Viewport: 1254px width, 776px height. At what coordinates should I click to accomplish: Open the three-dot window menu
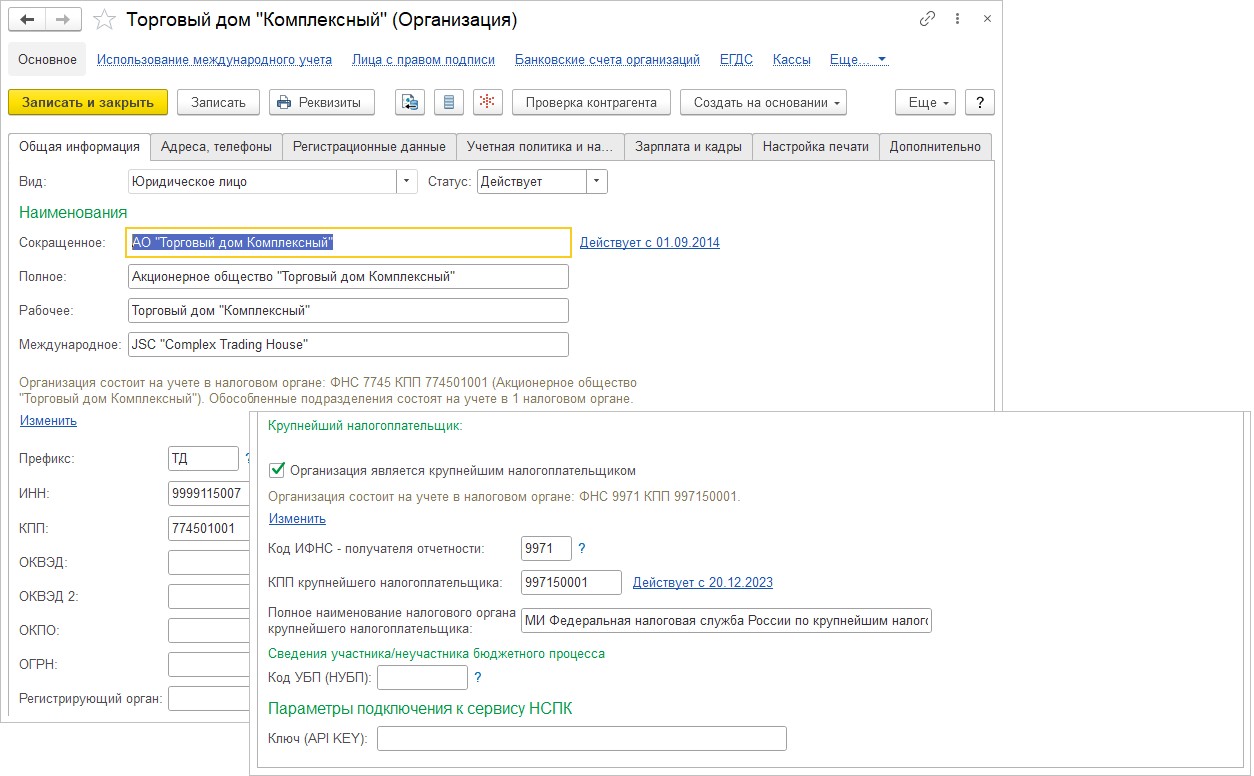tap(958, 19)
